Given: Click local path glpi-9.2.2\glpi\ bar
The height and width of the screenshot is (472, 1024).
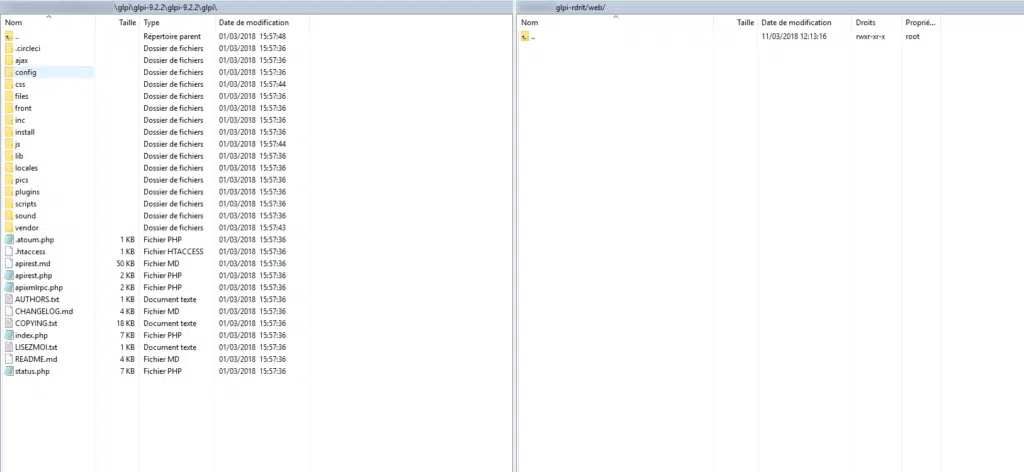Looking at the screenshot, I should click(256, 7).
